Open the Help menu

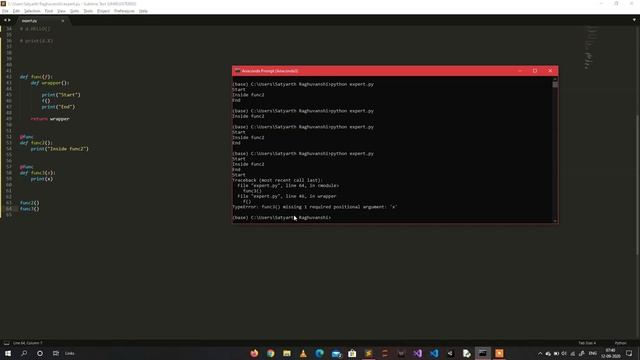click(143, 11)
